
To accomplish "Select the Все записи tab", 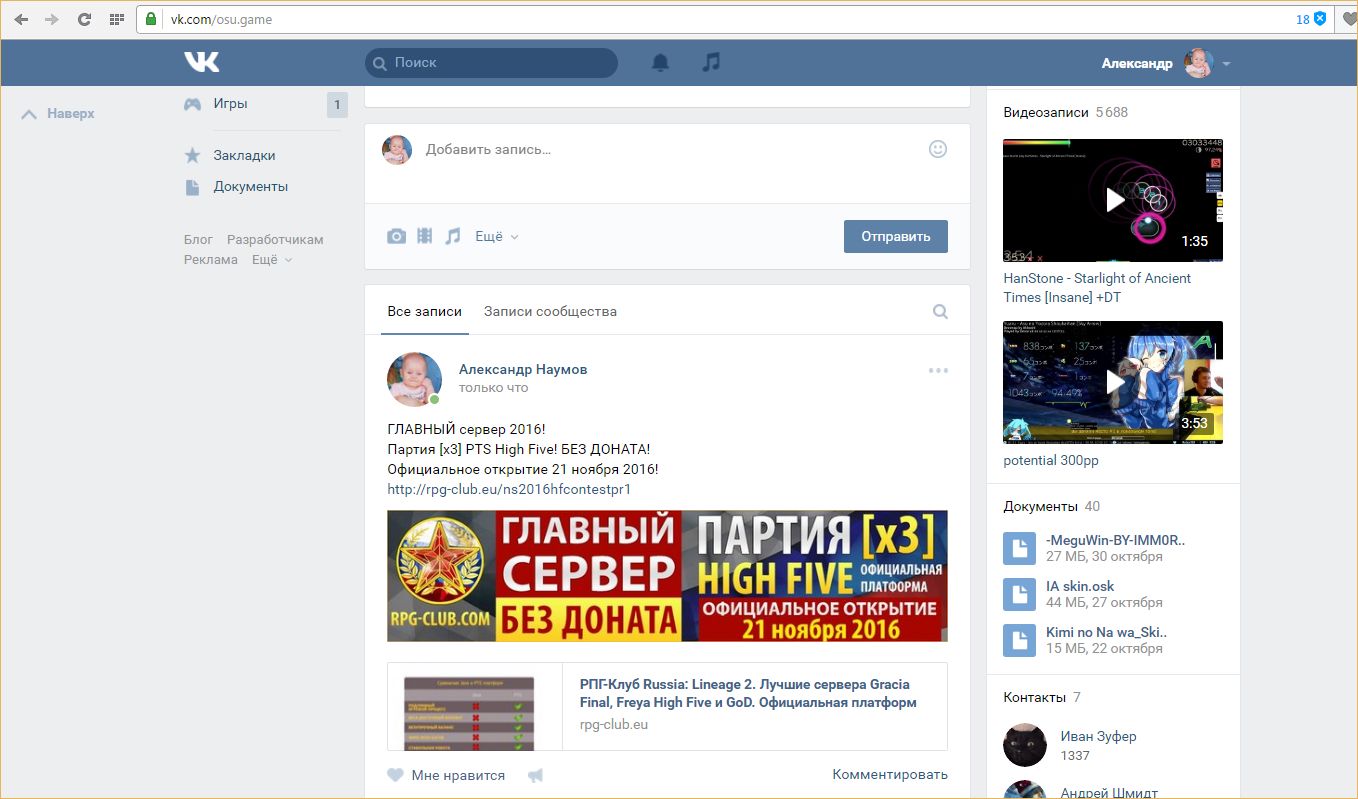I will tap(413, 311).
